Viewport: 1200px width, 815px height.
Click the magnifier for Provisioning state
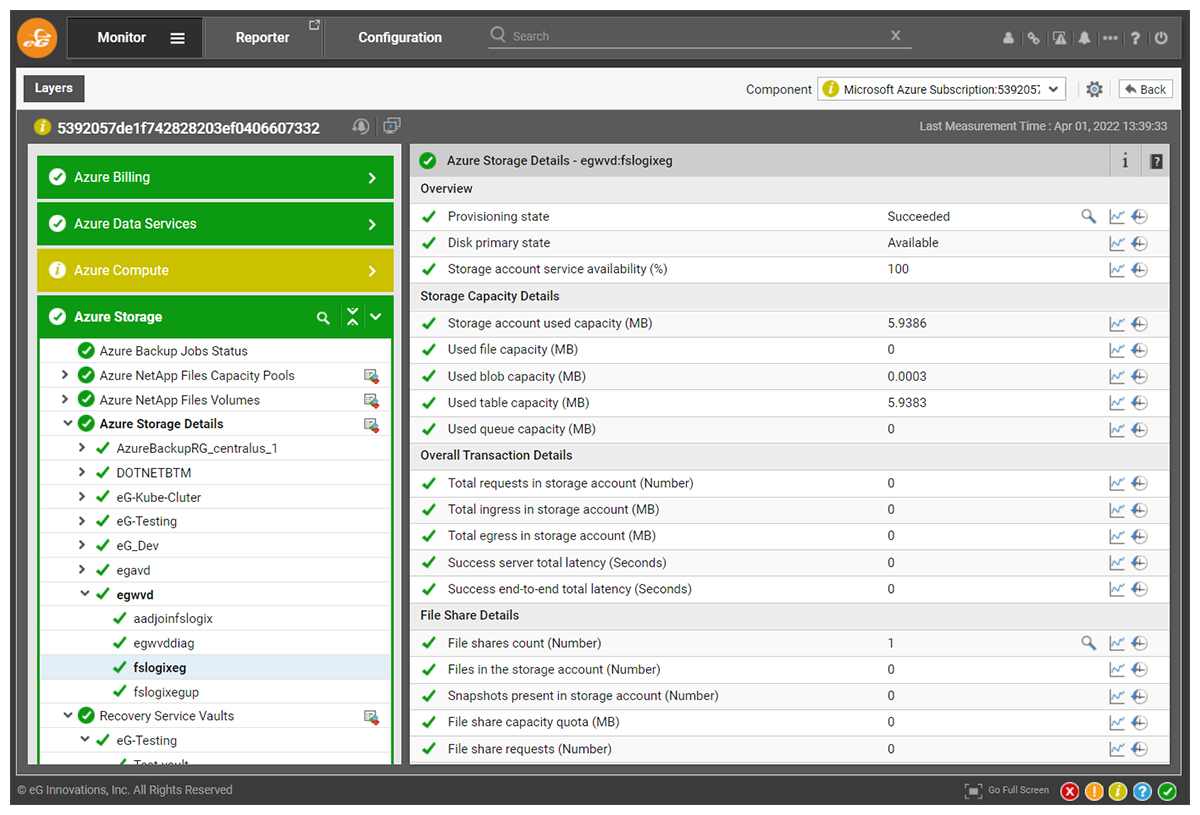click(1089, 216)
